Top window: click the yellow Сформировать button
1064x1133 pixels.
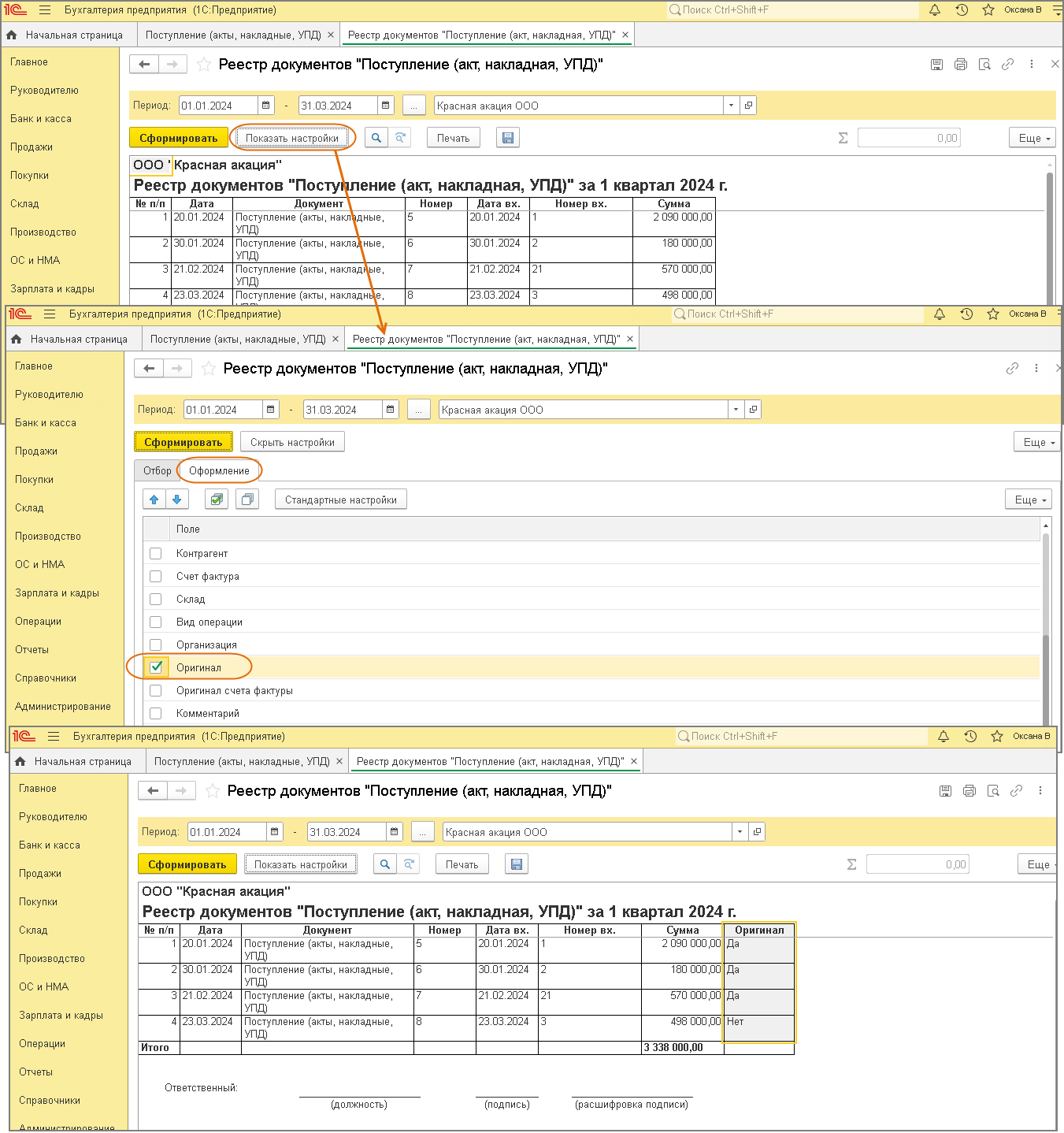point(179,138)
